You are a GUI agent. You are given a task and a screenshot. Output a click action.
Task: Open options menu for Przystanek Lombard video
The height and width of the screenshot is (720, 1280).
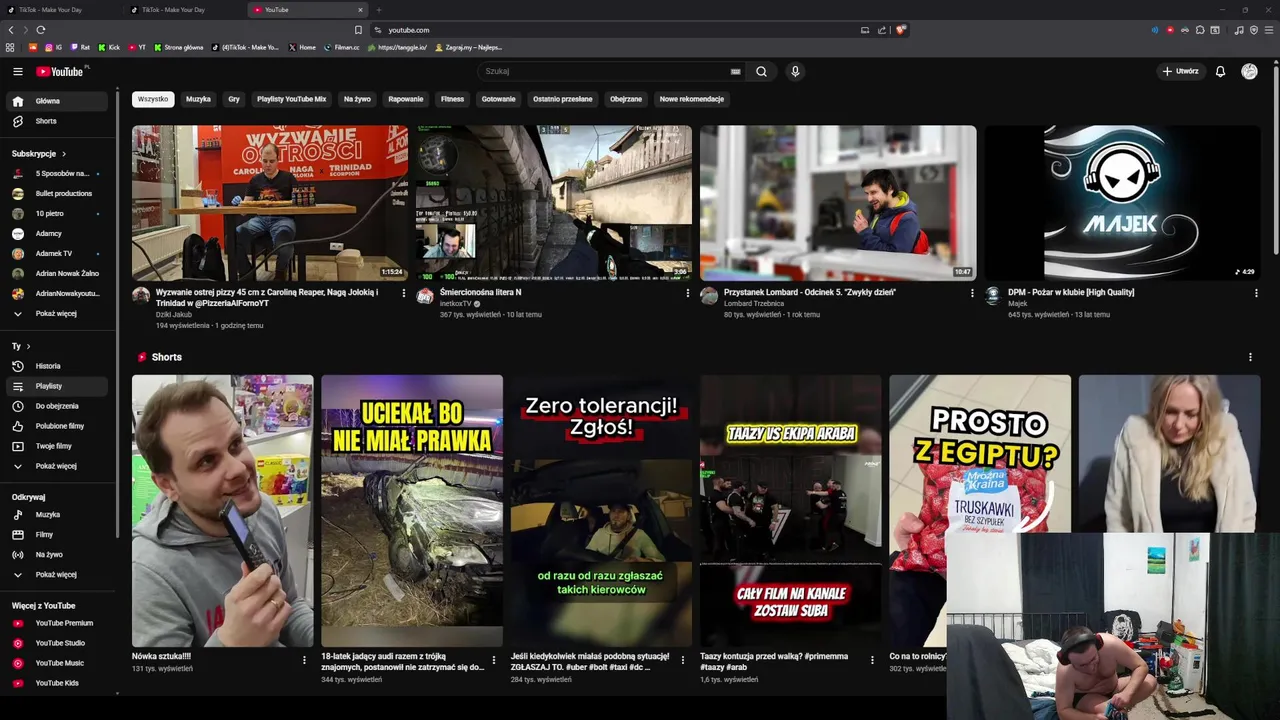(972, 293)
